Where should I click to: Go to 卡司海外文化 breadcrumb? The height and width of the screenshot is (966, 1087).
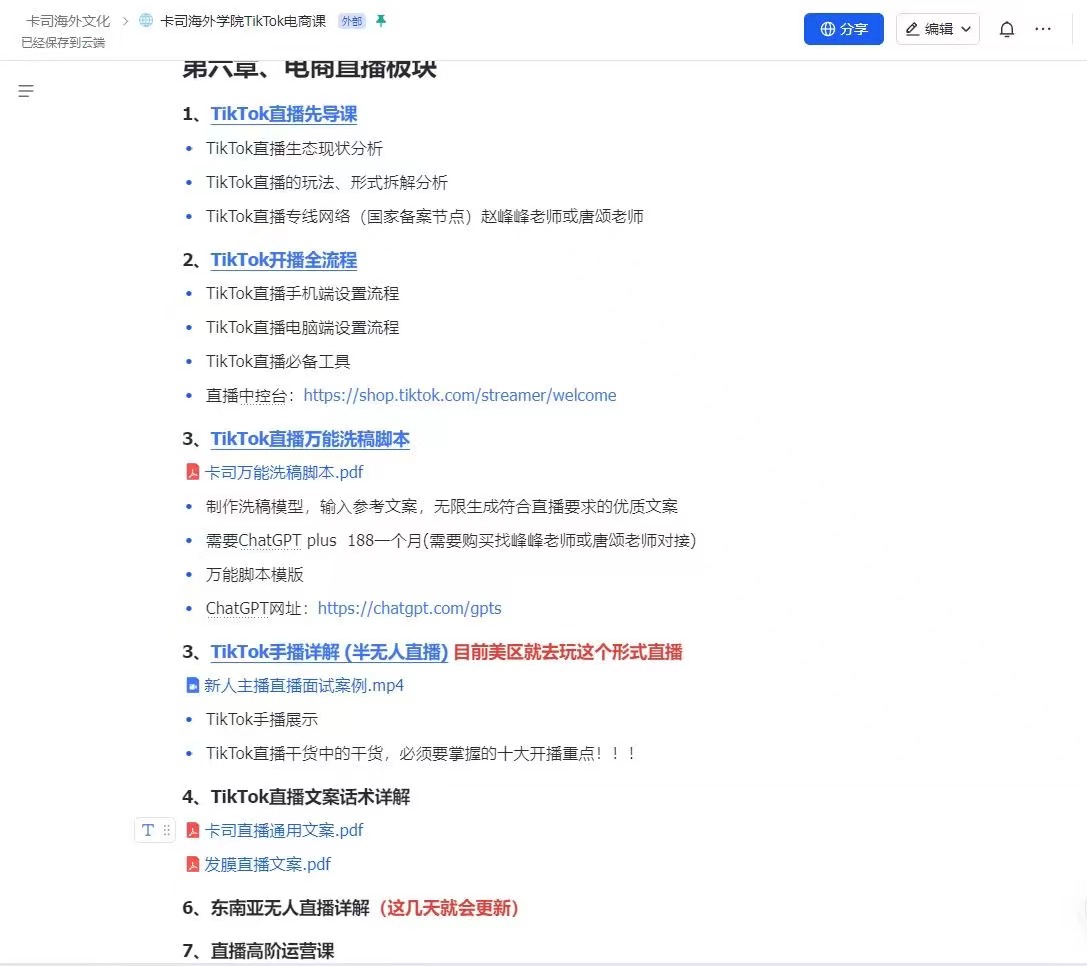(68, 21)
